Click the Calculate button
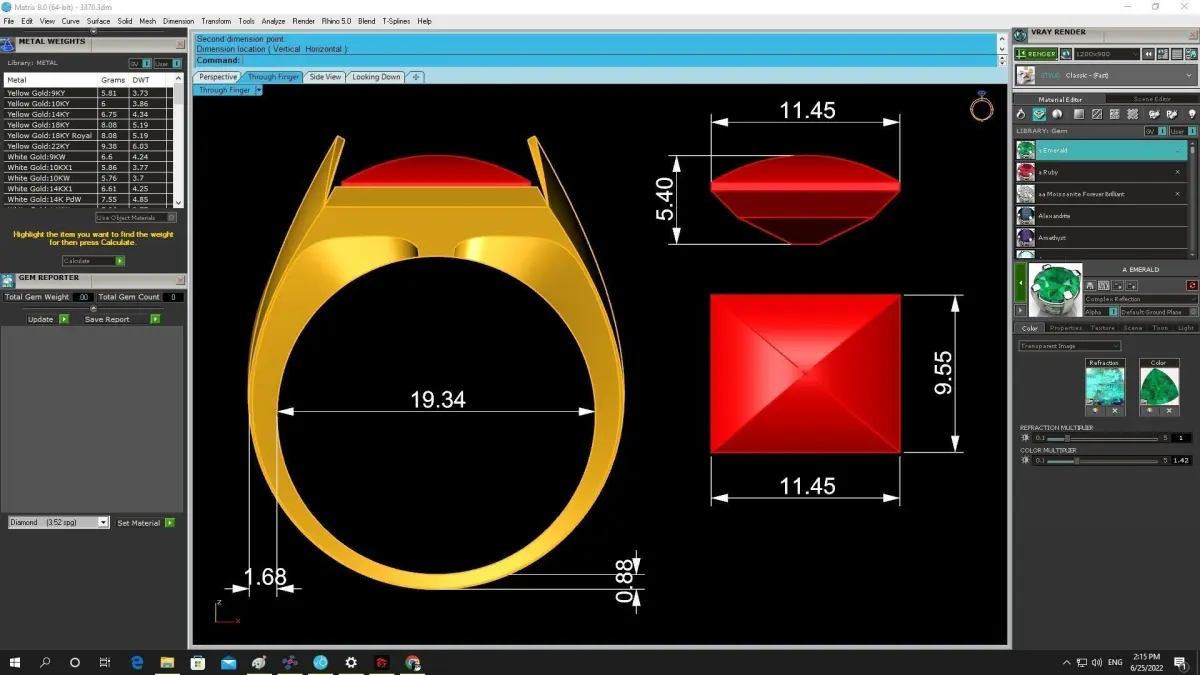1200x675 pixels. pyautogui.click(x=92, y=261)
